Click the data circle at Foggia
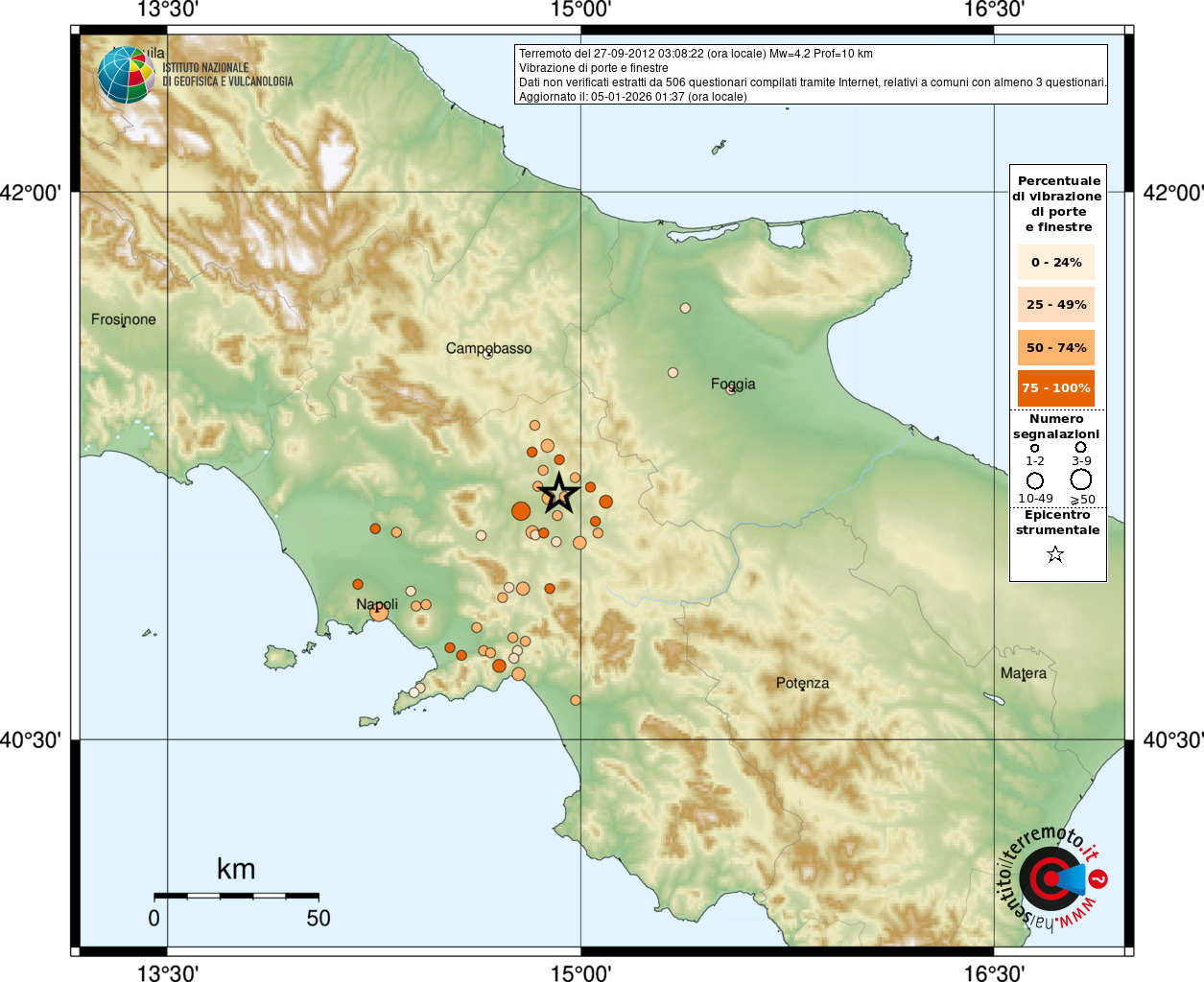The image size is (1204, 982). [732, 388]
